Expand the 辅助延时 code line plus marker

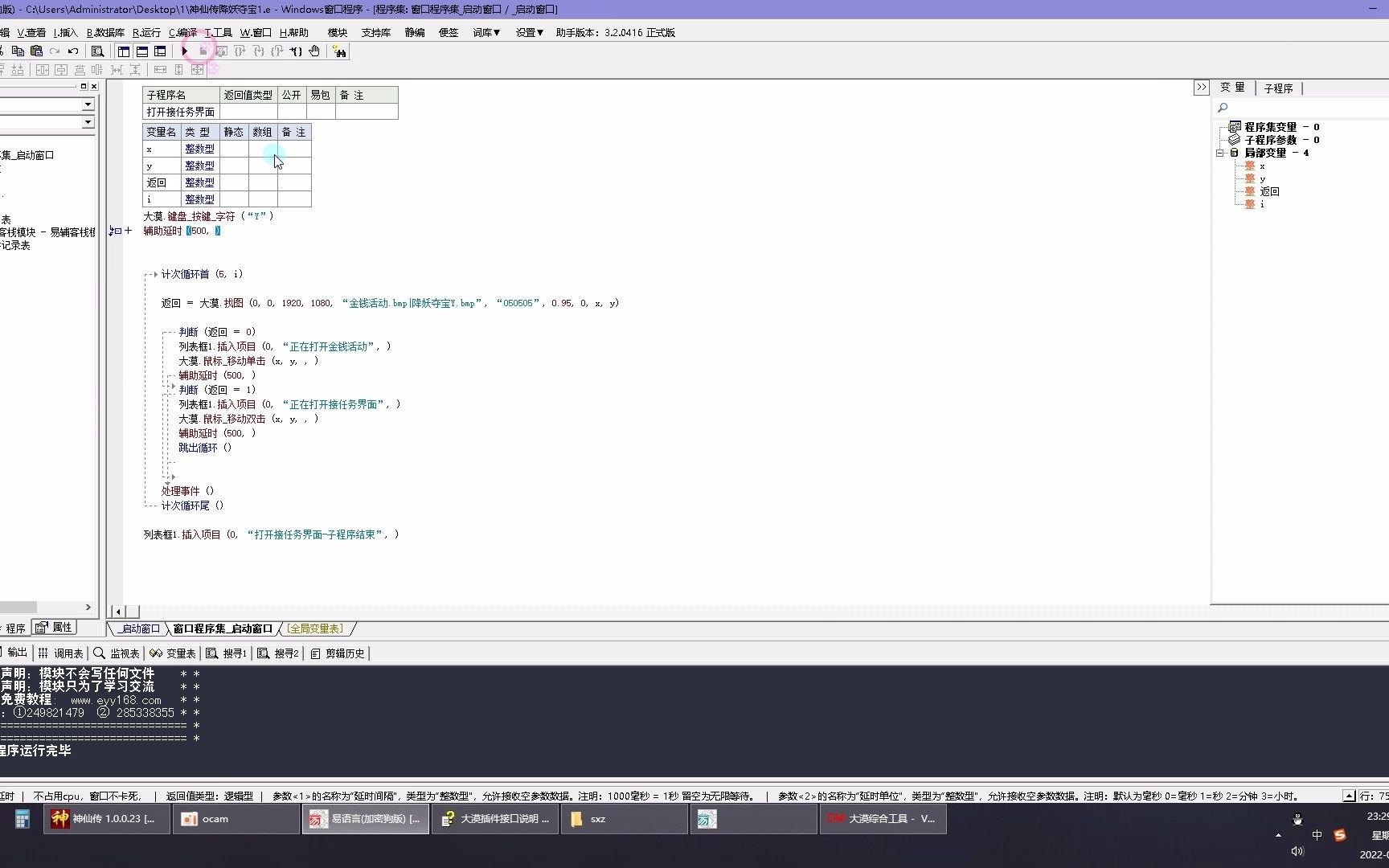coord(128,231)
